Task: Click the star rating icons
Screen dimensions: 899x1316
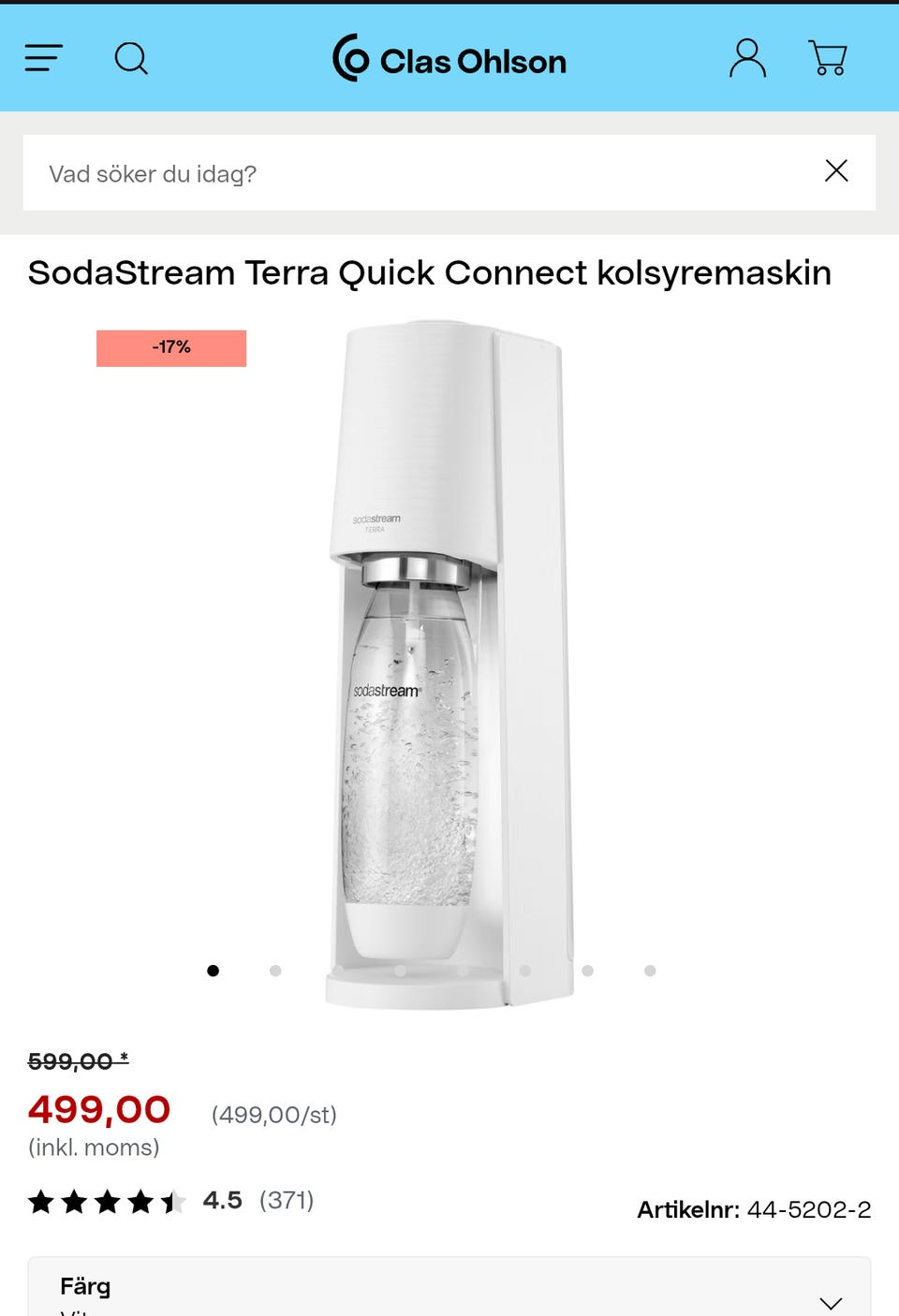Action: pos(107,1201)
